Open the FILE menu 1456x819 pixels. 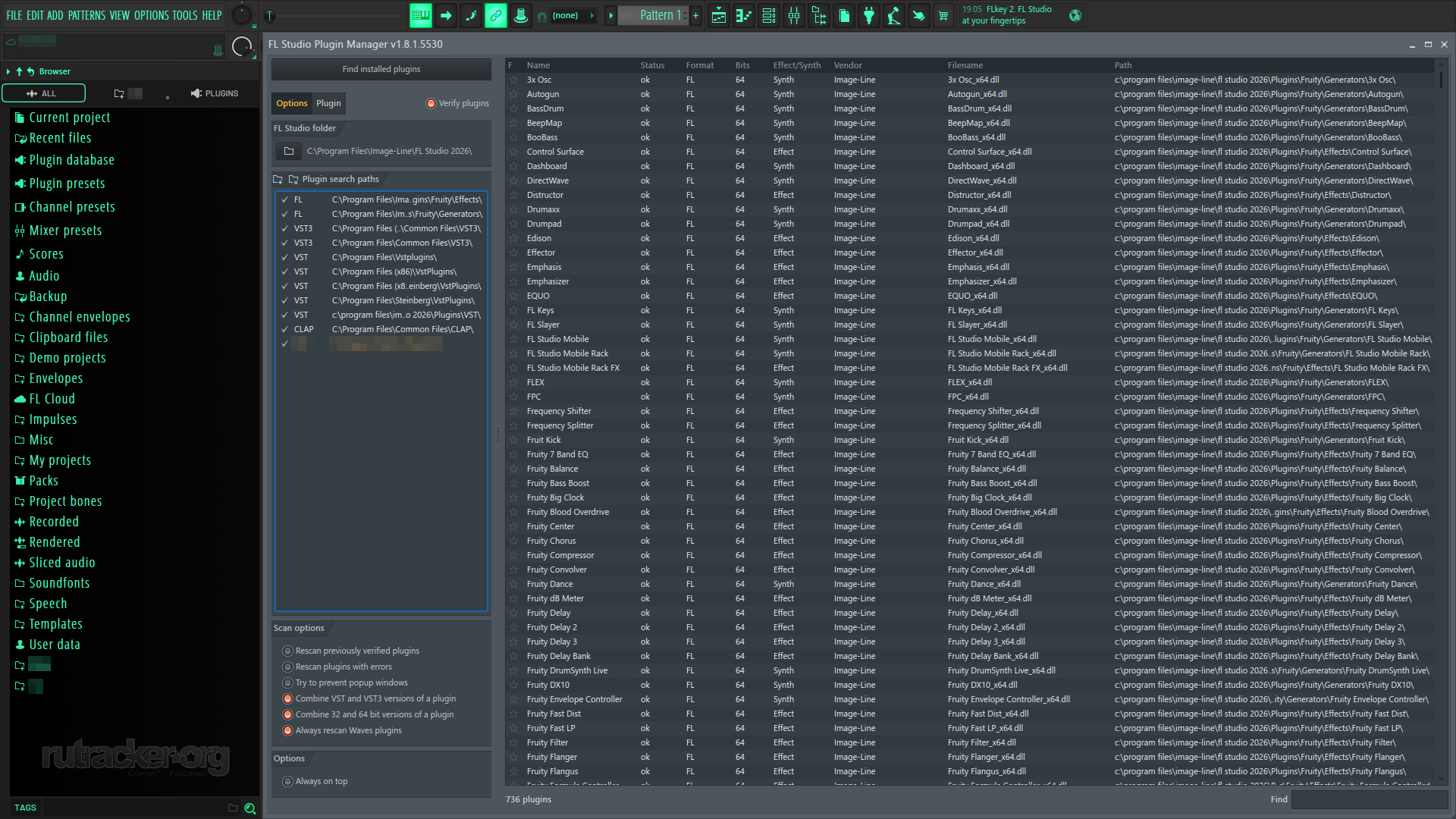pos(14,15)
